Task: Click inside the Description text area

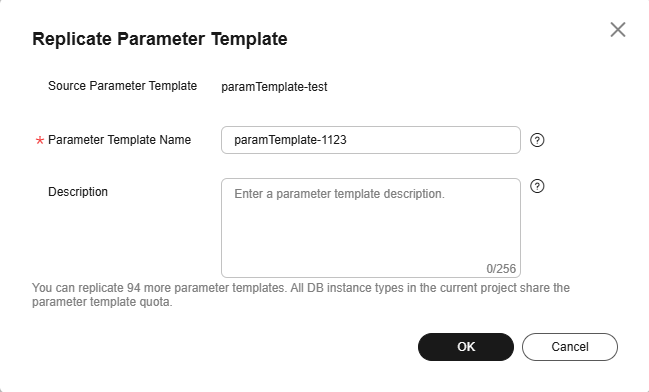Action: click(x=370, y=228)
